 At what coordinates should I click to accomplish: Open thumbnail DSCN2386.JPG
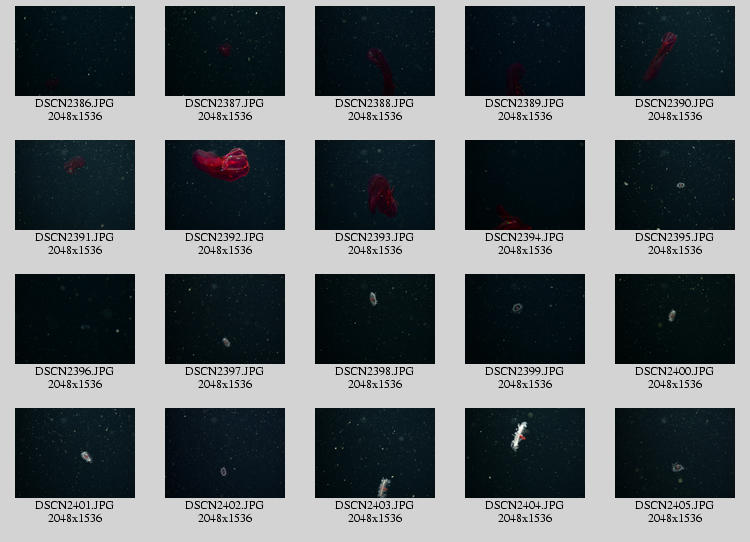coord(75,51)
